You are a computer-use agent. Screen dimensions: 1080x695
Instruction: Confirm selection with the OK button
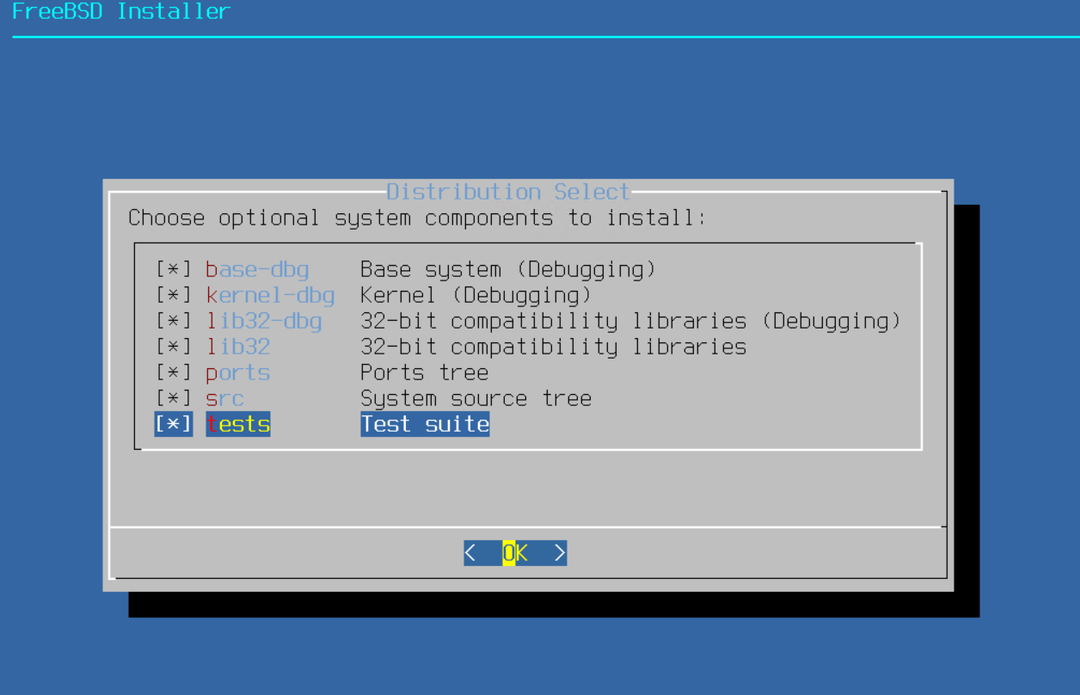pyautogui.click(x=515, y=553)
